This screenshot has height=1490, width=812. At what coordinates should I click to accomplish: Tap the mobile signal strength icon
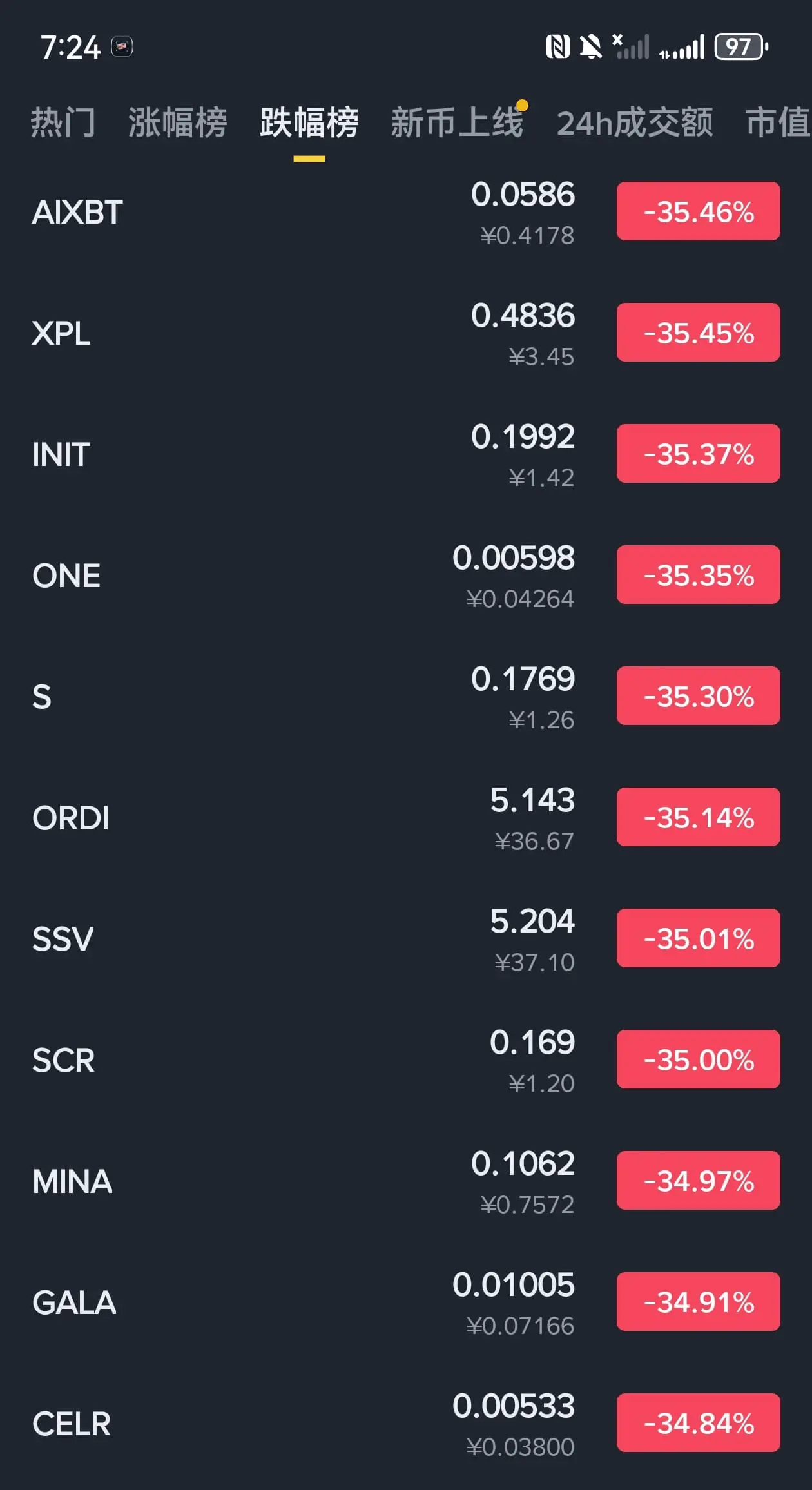(x=682, y=47)
